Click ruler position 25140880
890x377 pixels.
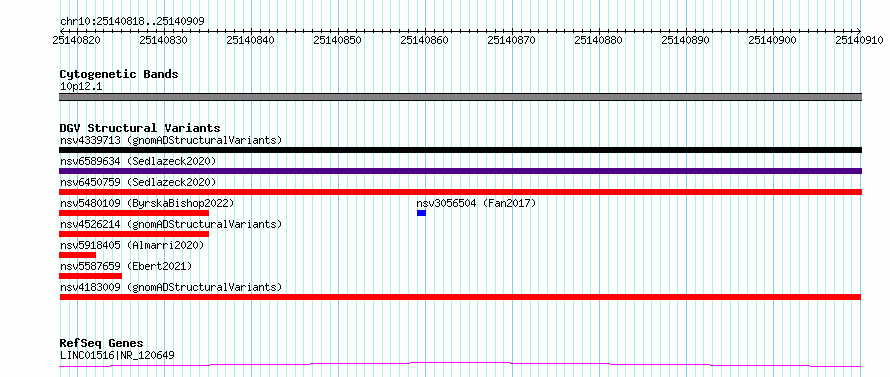599,40
